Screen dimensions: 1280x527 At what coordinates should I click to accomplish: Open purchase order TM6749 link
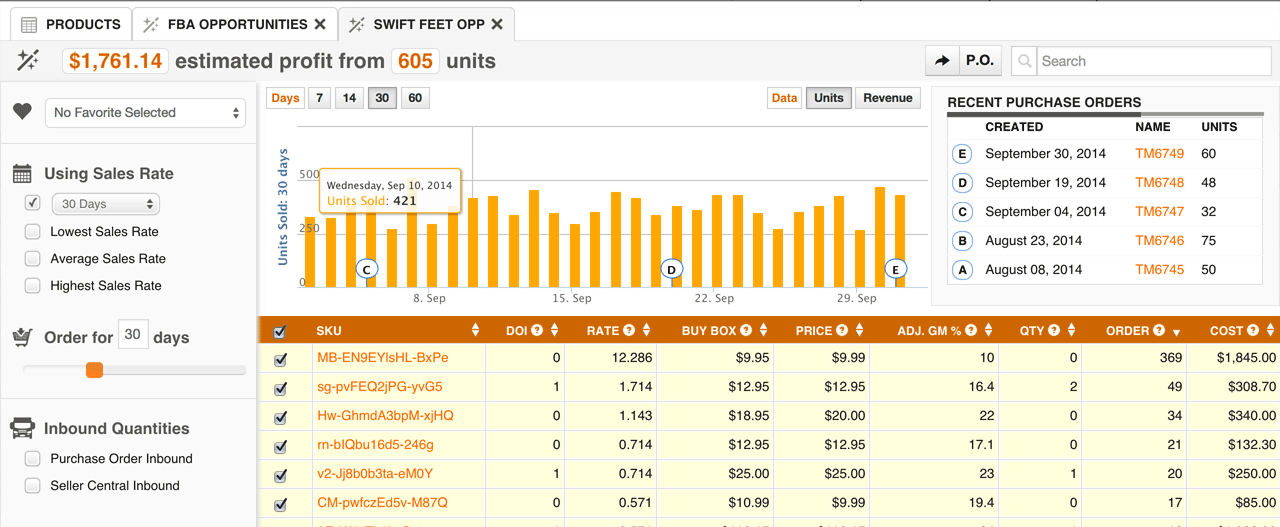click(x=1159, y=154)
